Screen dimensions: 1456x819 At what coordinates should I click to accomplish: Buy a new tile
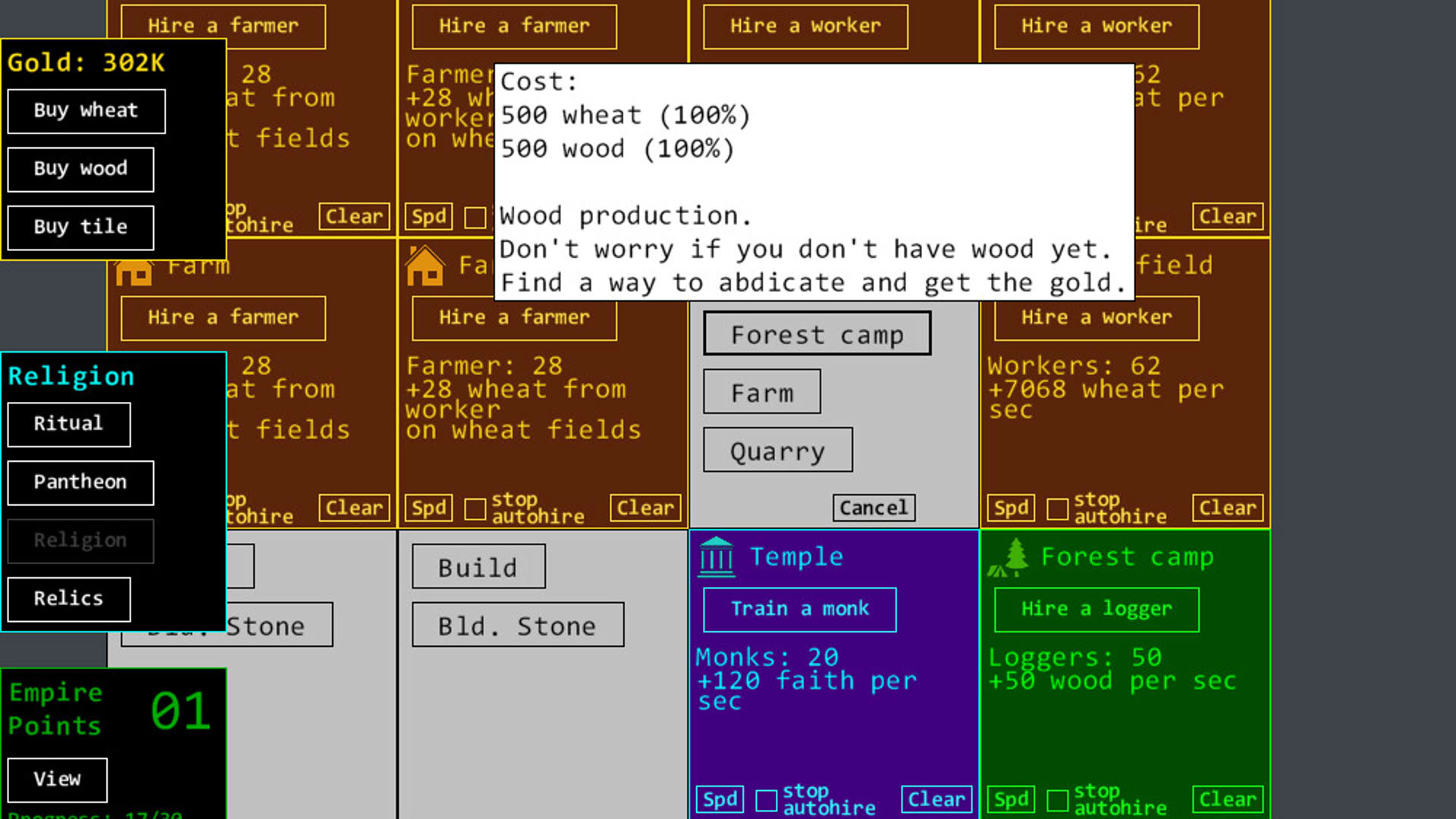pos(80,227)
